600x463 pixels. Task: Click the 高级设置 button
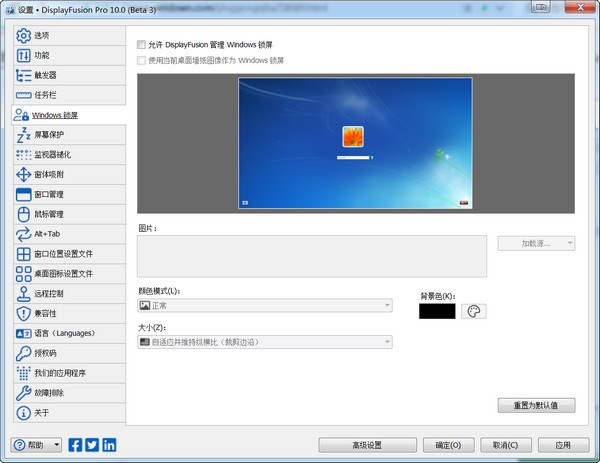point(367,445)
